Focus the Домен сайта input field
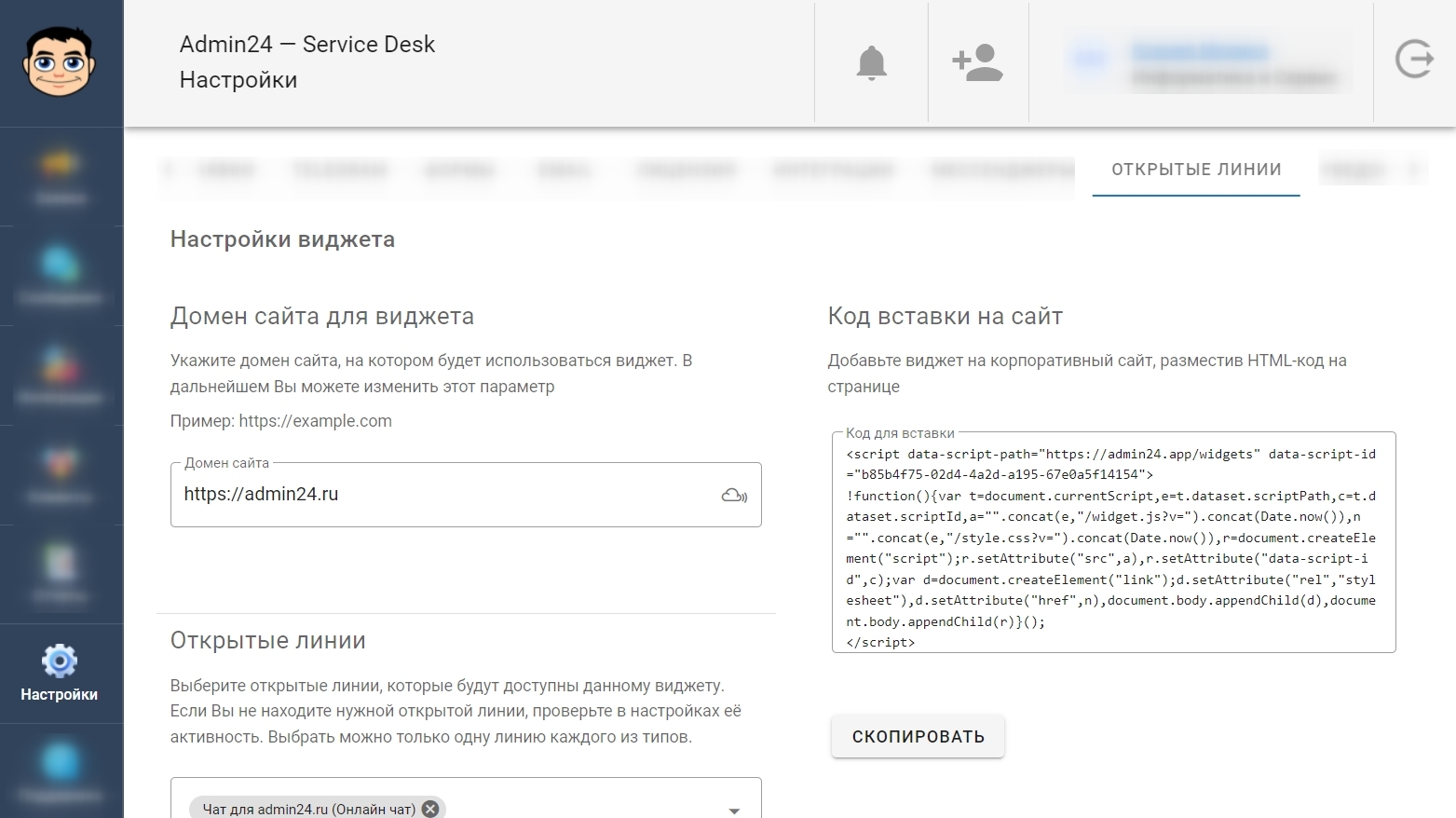Image resolution: width=1456 pixels, height=818 pixels. point(466,495)
